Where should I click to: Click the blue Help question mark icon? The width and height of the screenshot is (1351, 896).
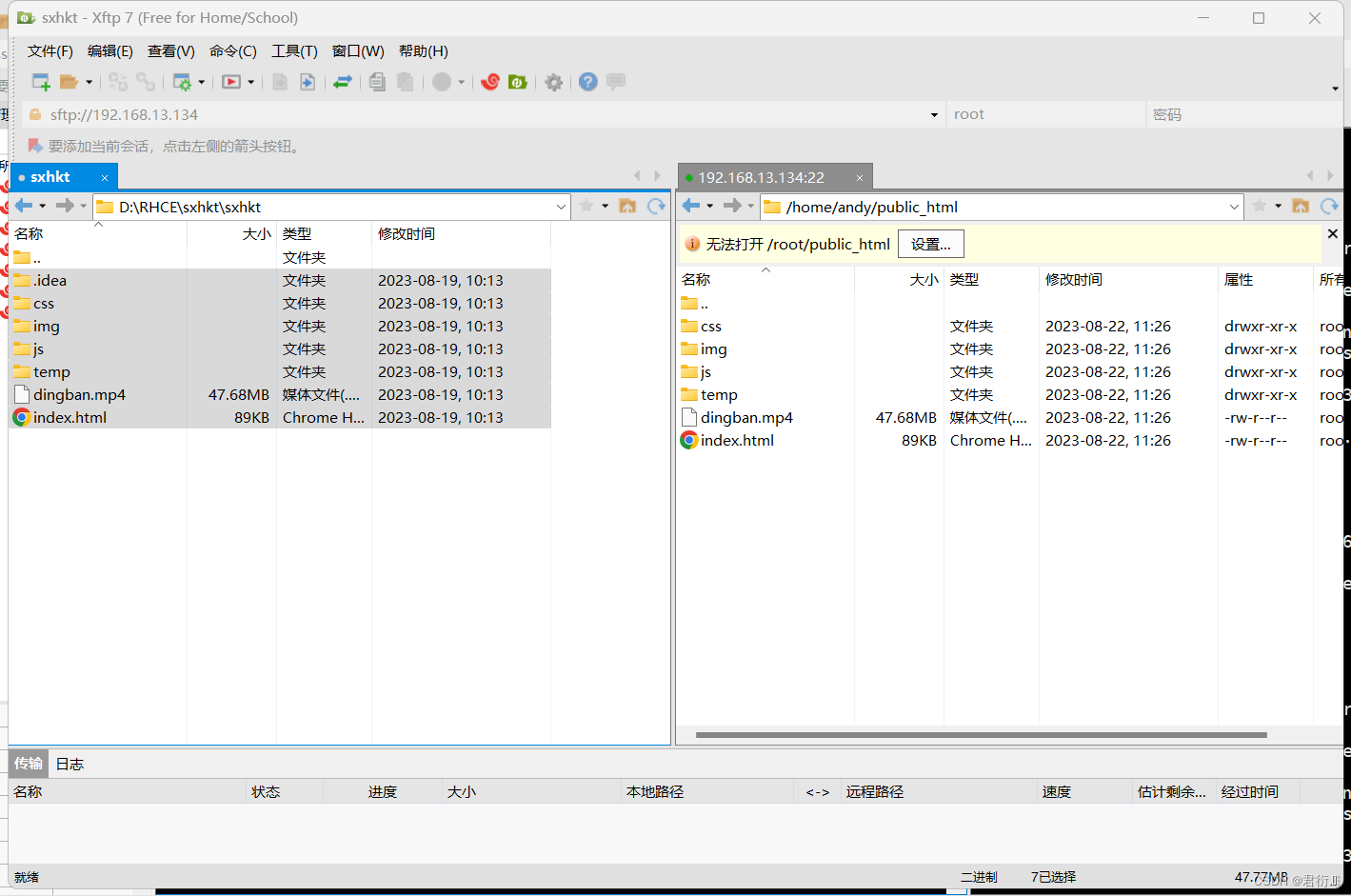point(588,82)
